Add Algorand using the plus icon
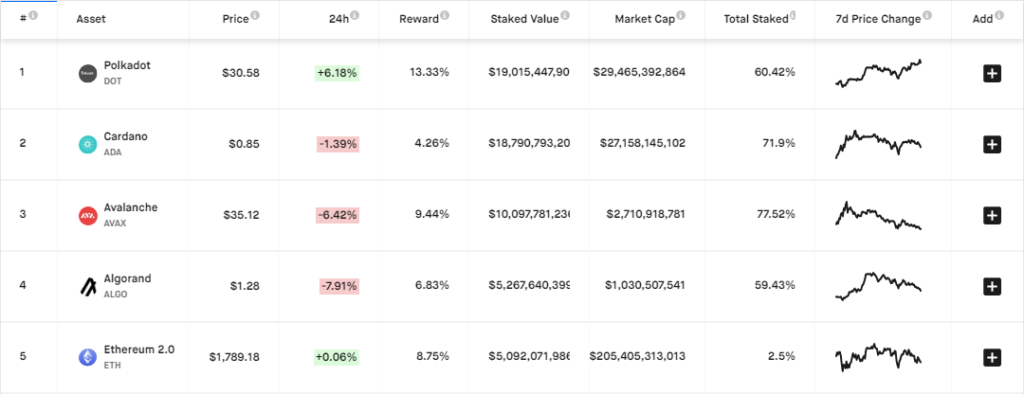This screenshot has width=1024, height=394. 992,286
